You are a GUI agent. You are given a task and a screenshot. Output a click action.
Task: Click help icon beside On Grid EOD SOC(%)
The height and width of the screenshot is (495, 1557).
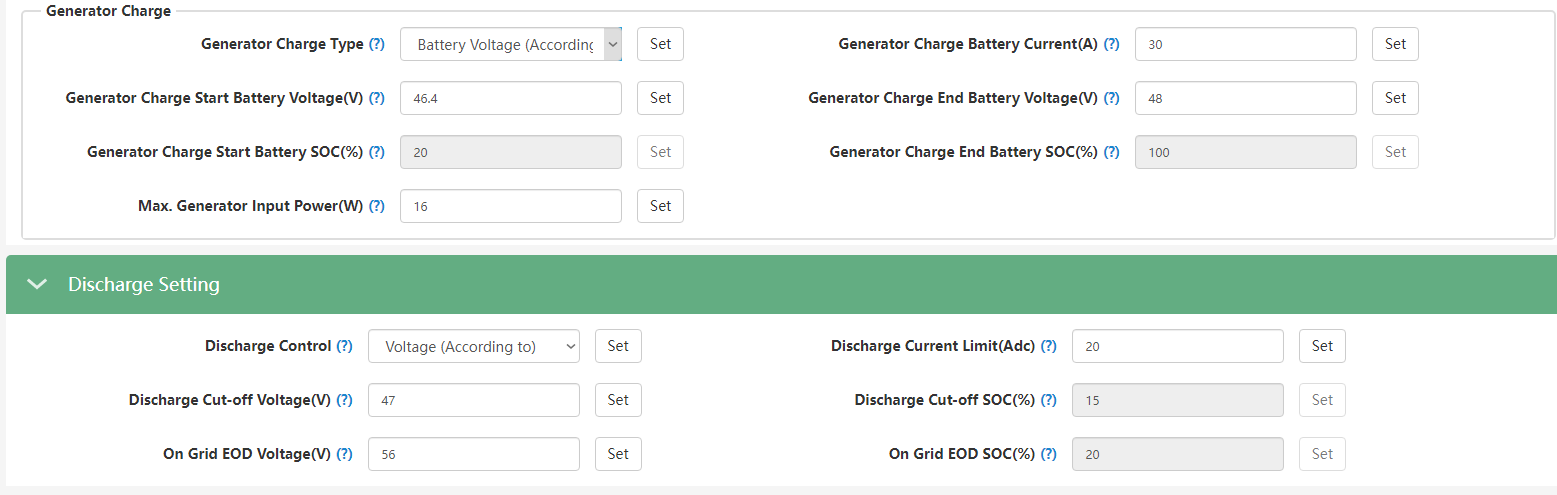[1048, 454]
